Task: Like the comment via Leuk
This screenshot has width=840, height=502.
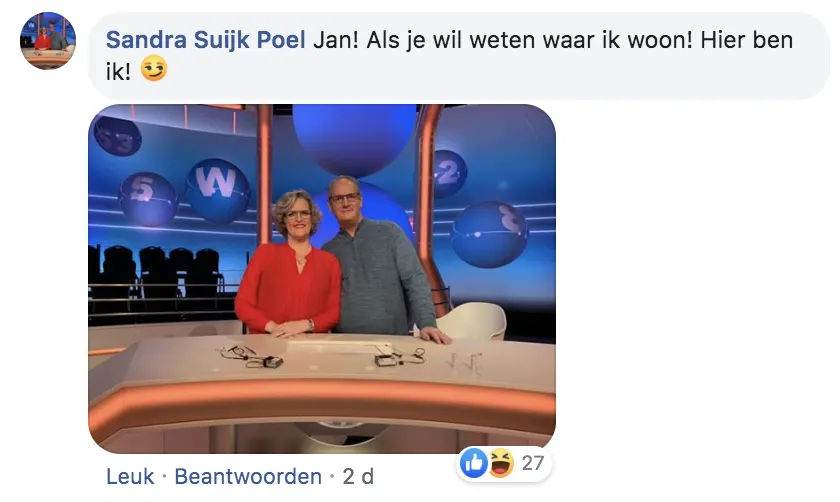Action: click(x=130, y=476)
